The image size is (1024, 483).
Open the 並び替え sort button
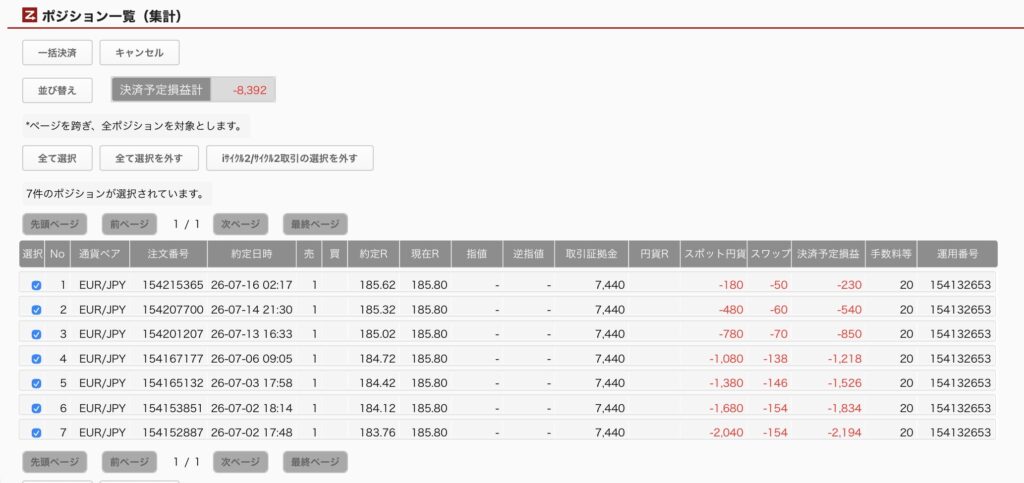57,90
